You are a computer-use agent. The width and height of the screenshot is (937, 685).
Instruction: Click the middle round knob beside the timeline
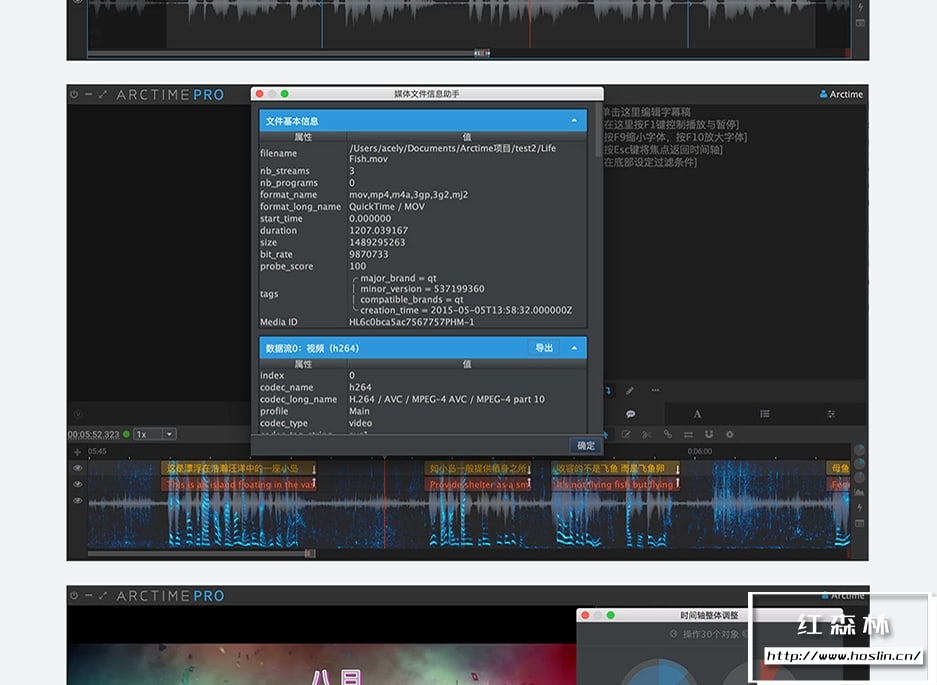point(859,464)
